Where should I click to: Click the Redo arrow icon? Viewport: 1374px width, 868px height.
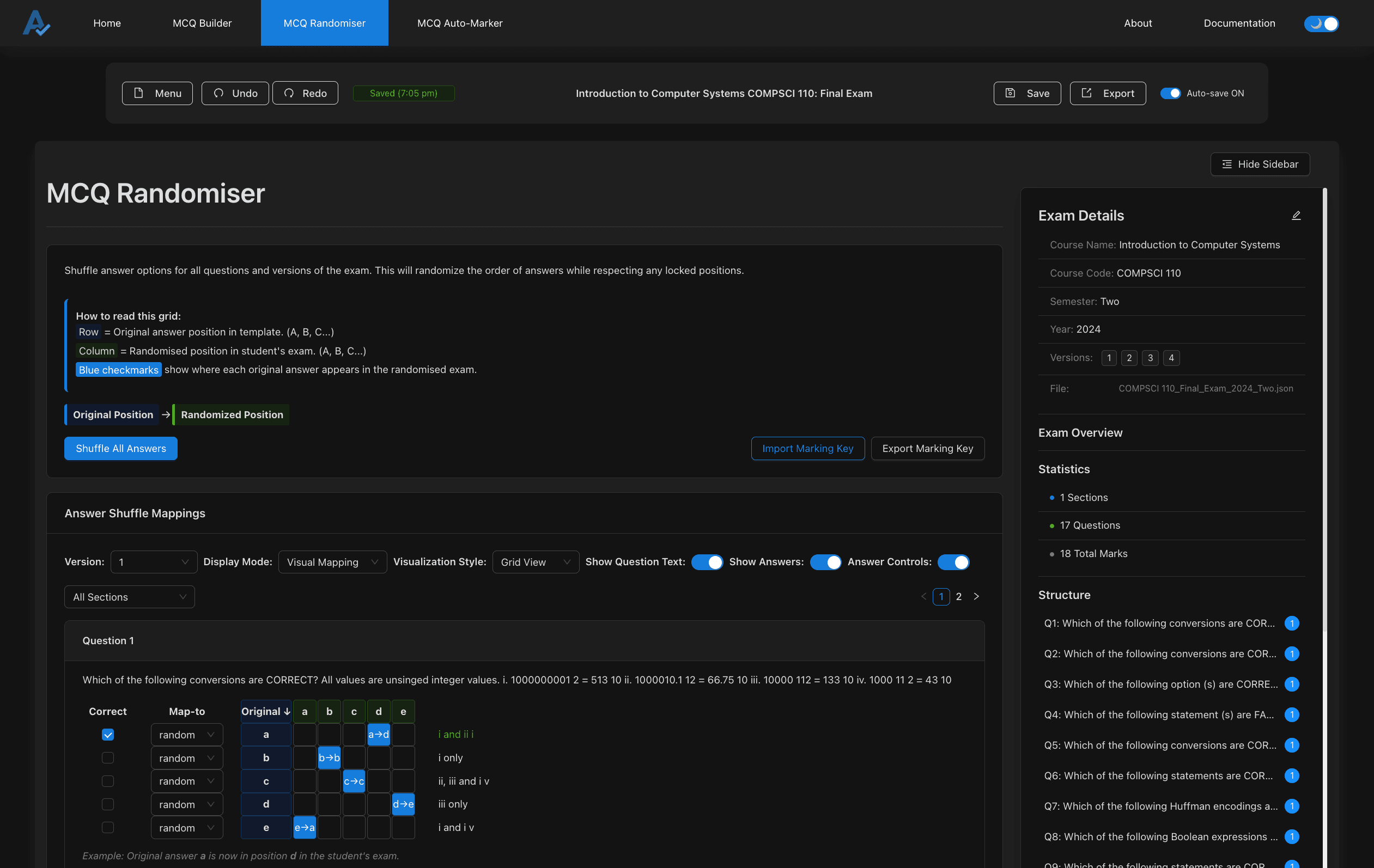[289, 93]
